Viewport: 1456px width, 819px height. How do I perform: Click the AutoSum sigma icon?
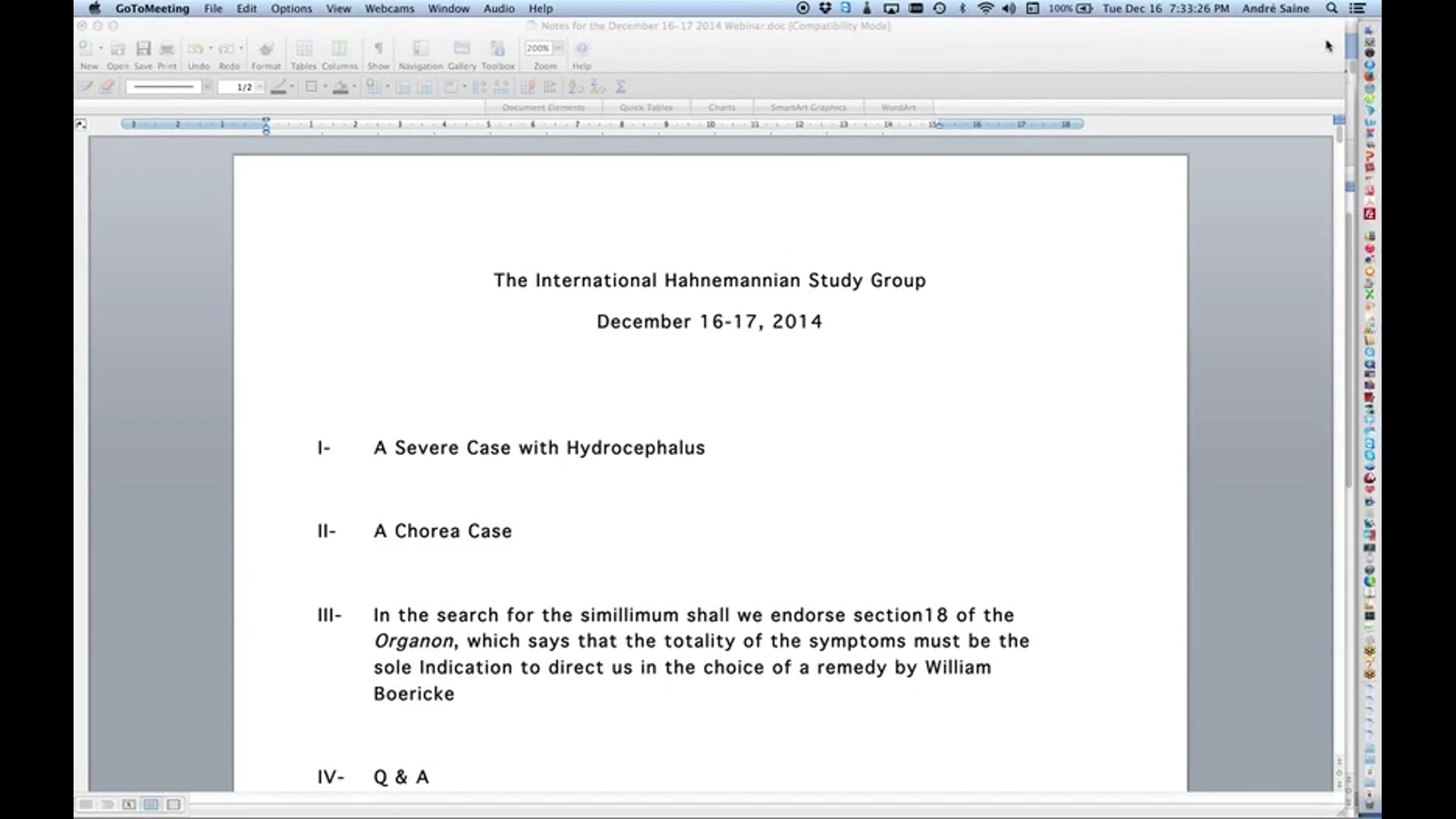[x=620, y=86]
